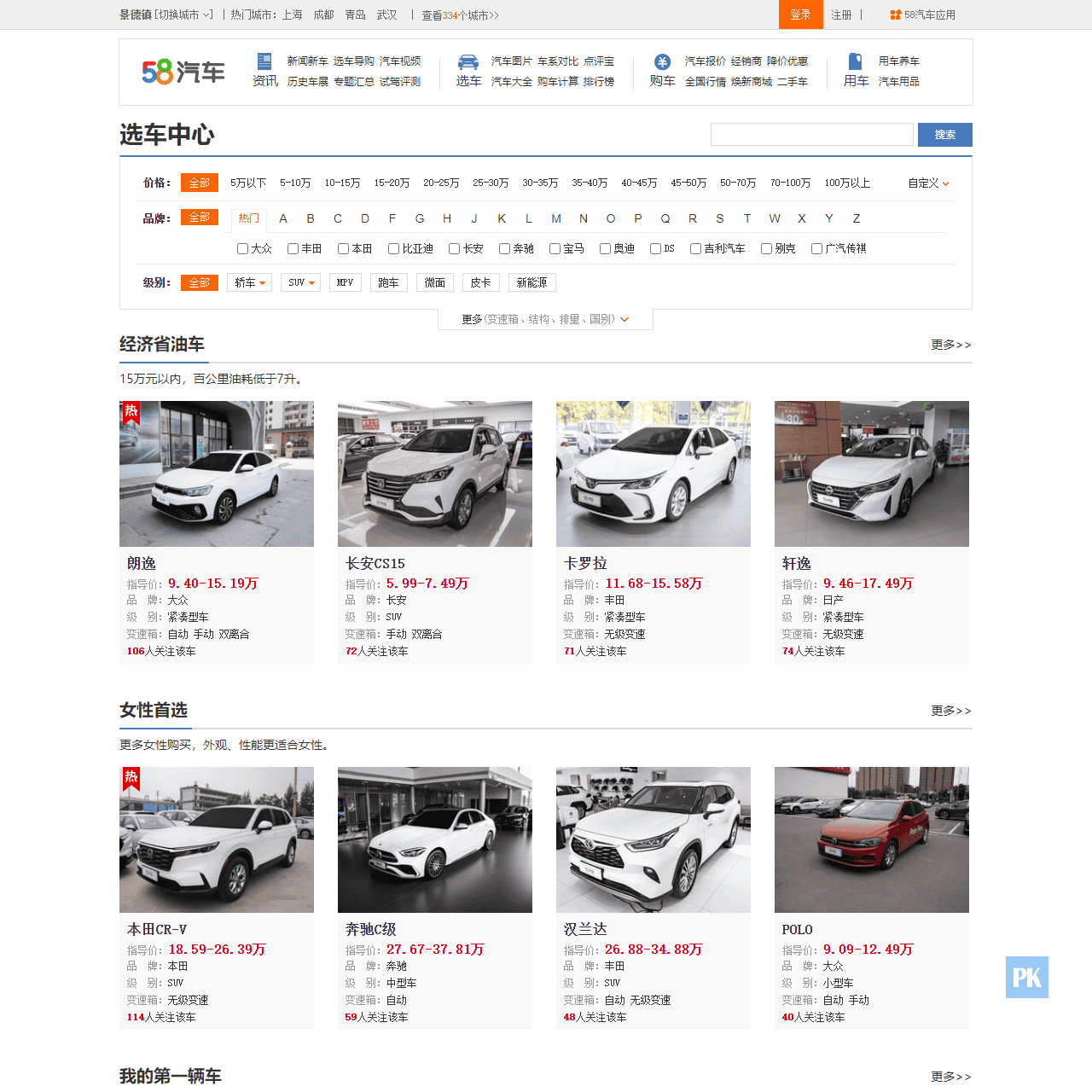Check the 广汽传祺 brand checkbox
The height and width of the screenshot is (1092, 1092).
[816, 248]
